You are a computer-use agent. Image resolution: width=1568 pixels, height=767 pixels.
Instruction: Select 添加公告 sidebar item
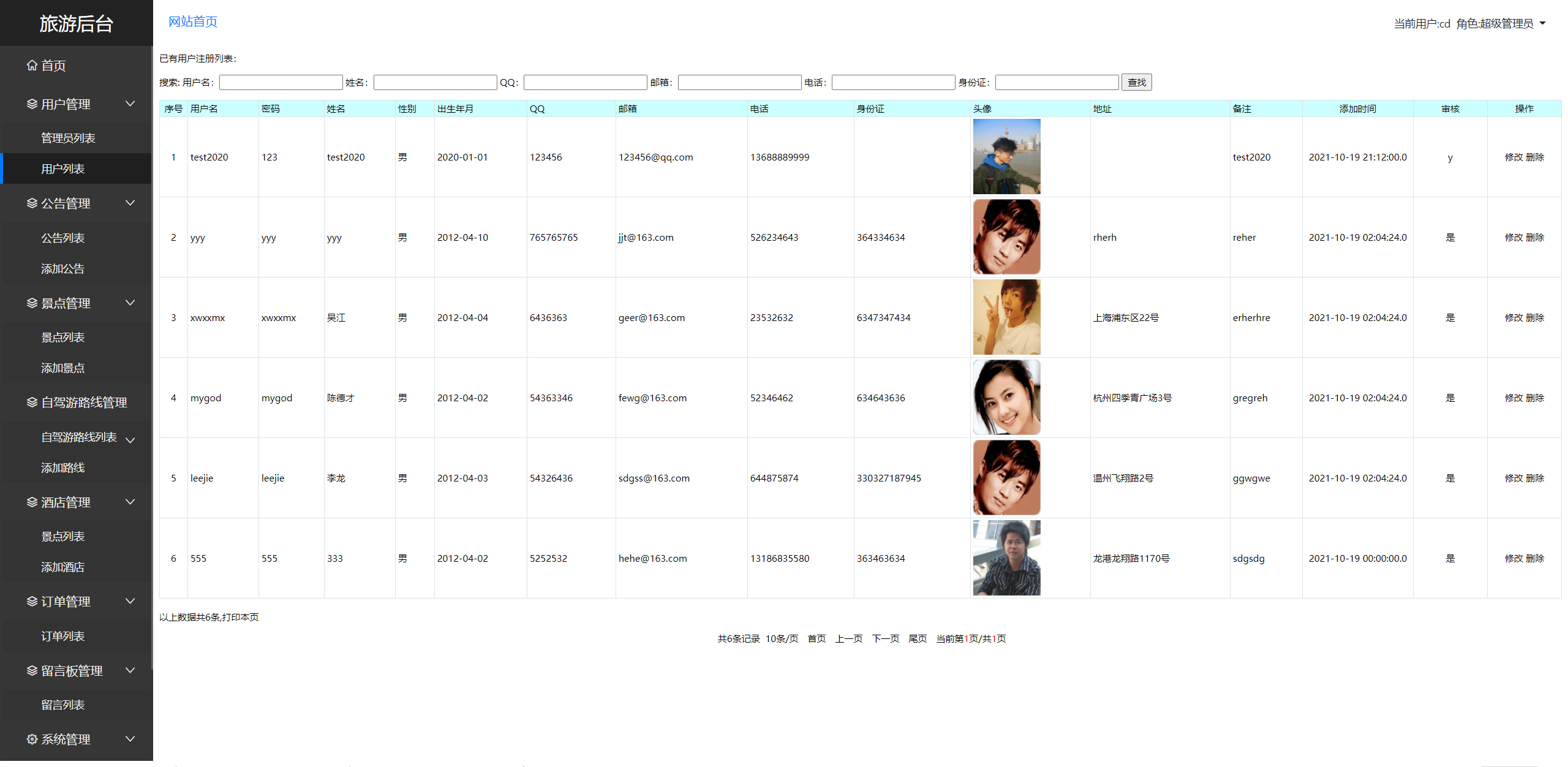click(x=62, y=268)
